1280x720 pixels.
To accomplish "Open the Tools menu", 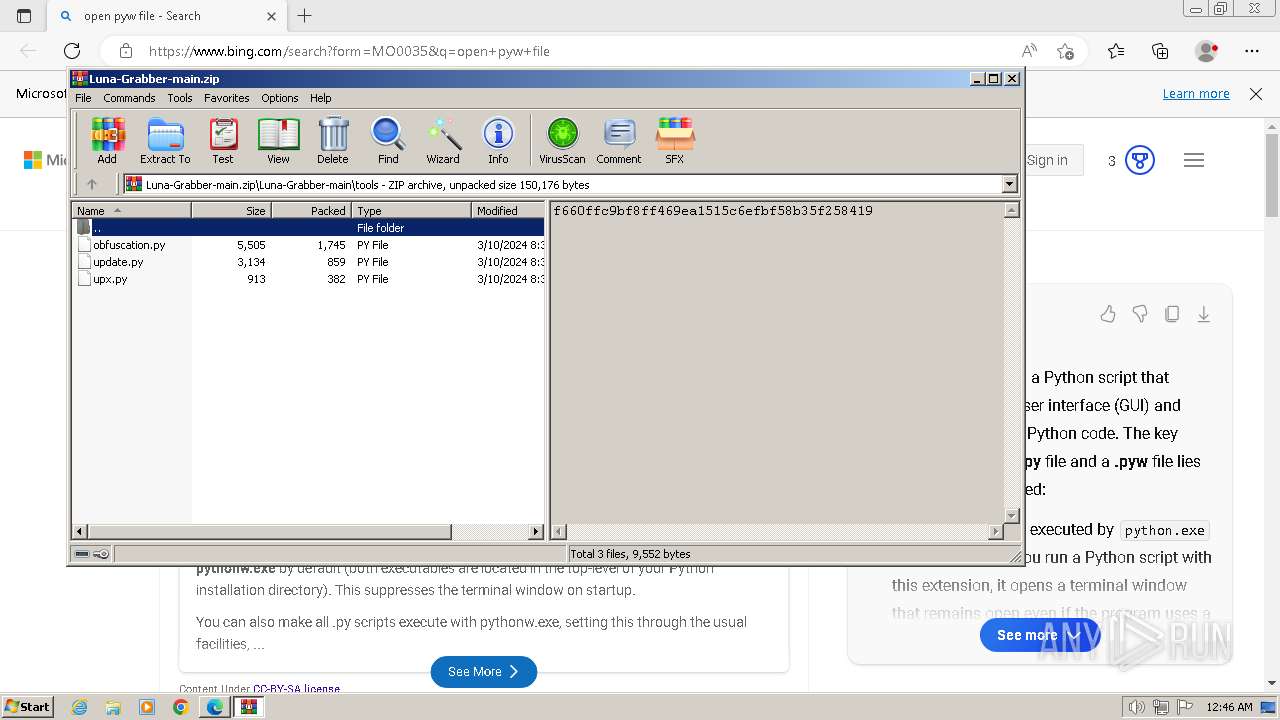I will [x=180, y=98].
